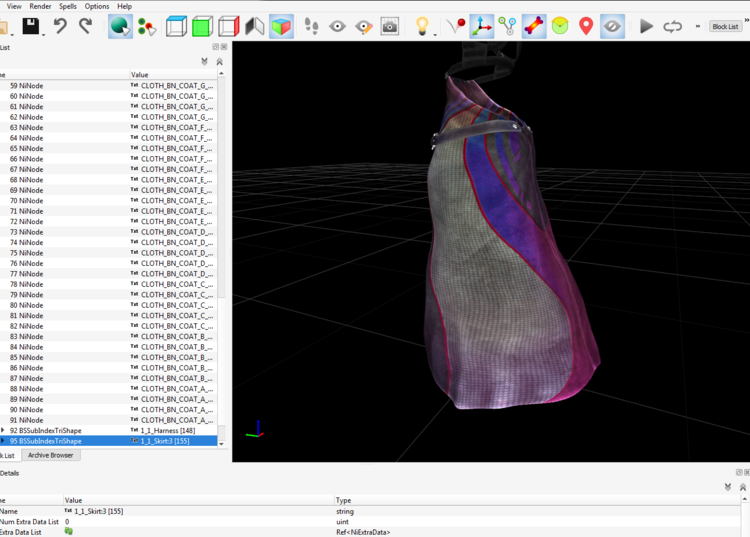750x537 pixels.
Task: Click the block list scroll up arrow
Action: 221,74
